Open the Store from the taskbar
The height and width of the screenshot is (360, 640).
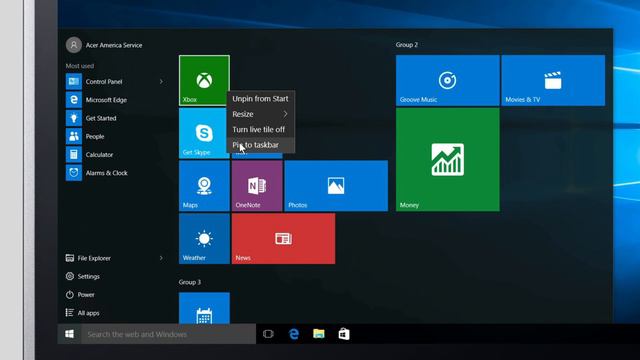click(344, 334)
